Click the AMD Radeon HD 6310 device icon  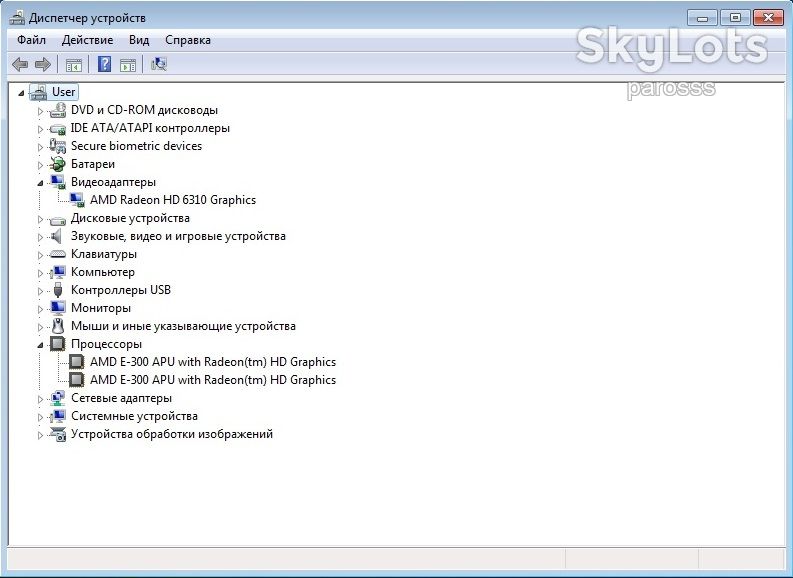pos(77,200)
